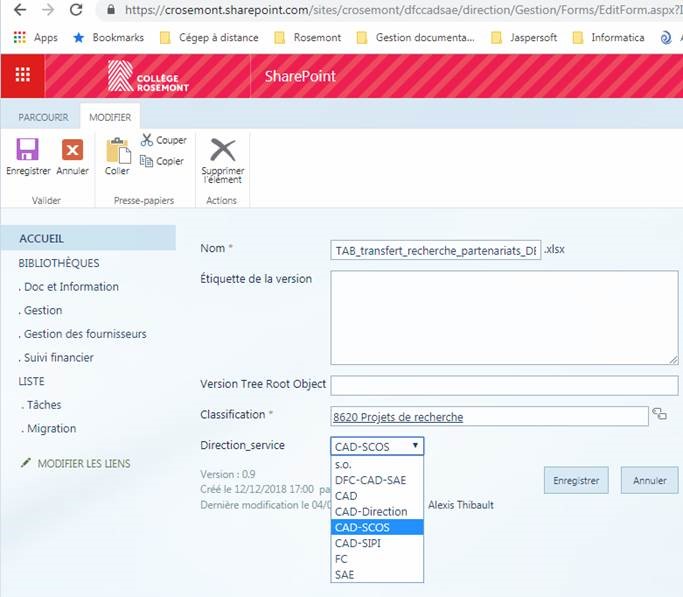Viewport: 683px width, 597px height.
Task: Click the Enregistrer save icon in ribbon
Action: (x=28, y=151)
